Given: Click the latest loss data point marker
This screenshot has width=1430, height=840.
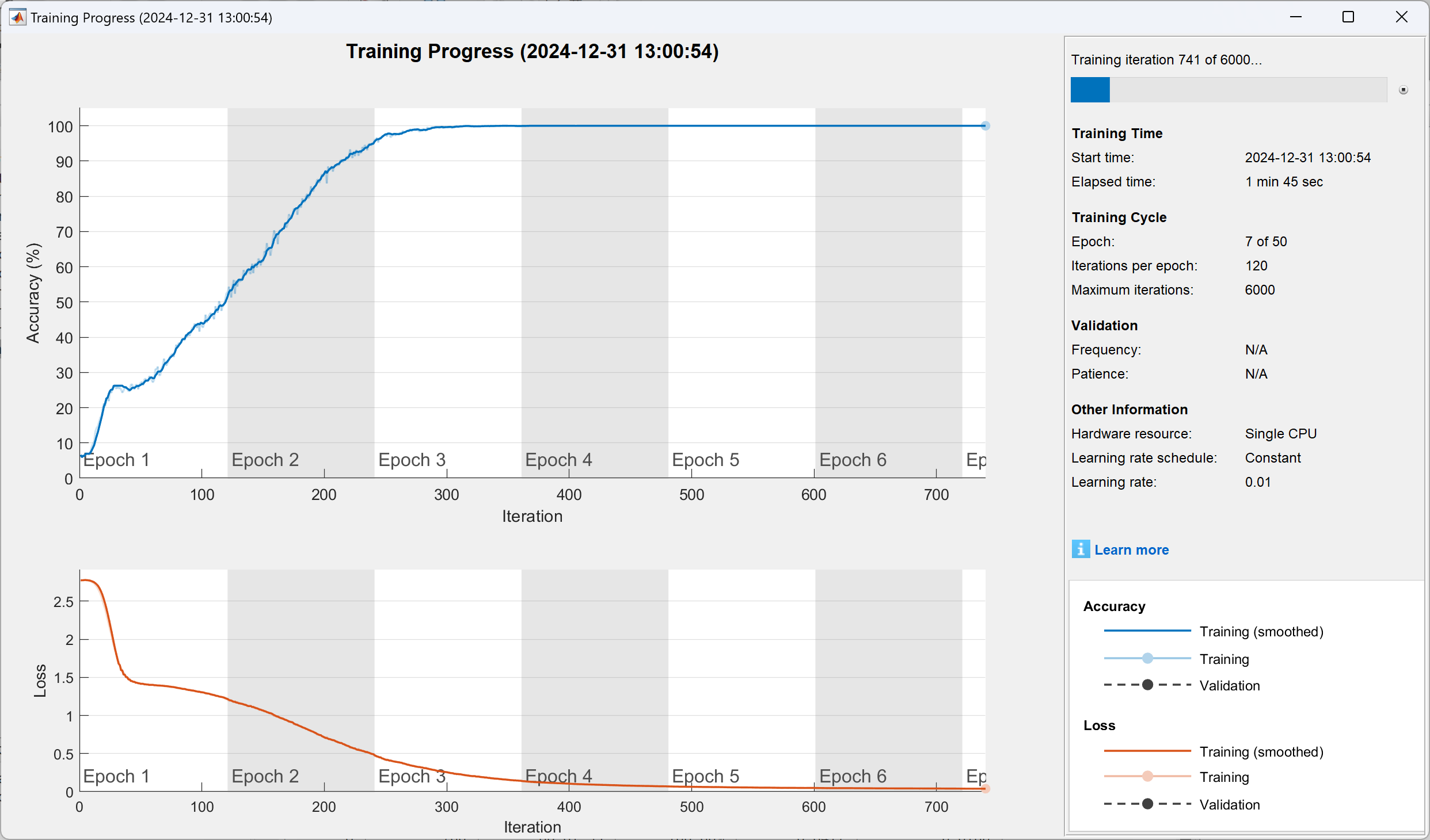Looking at the screenshot, I should click(x=985, y=789).
